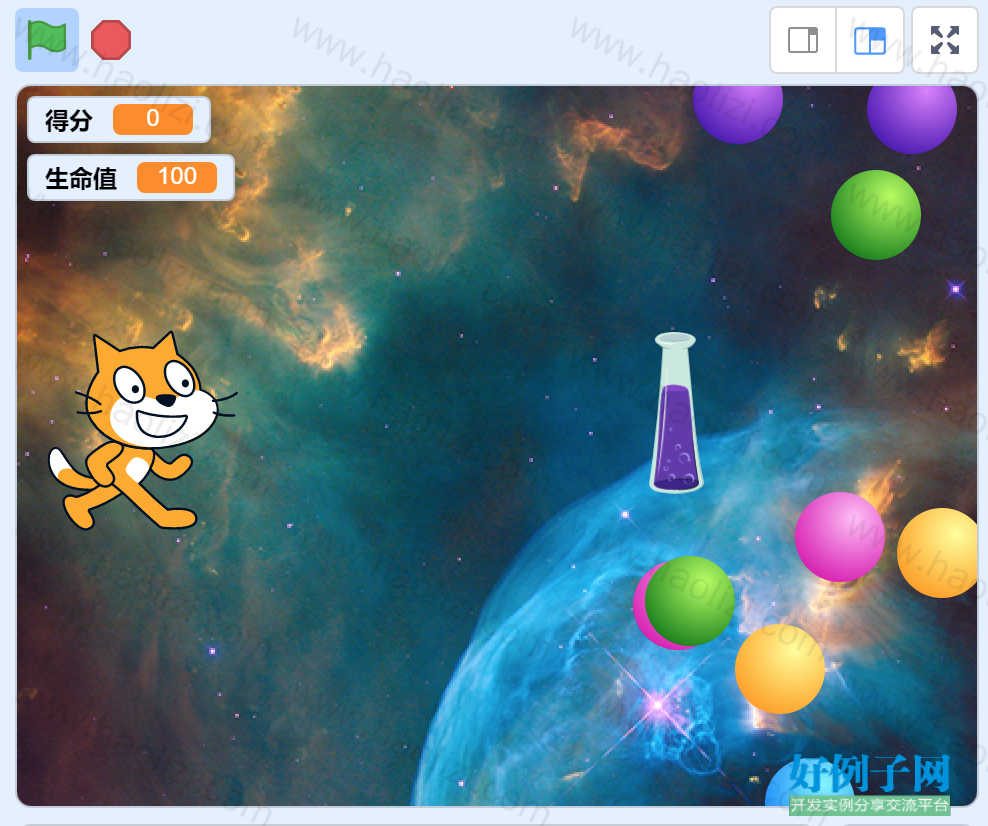This screenshot has height=826, width=988.
Task: Click the purple ball in the top-right stage corner
Action: coord(912,119)
